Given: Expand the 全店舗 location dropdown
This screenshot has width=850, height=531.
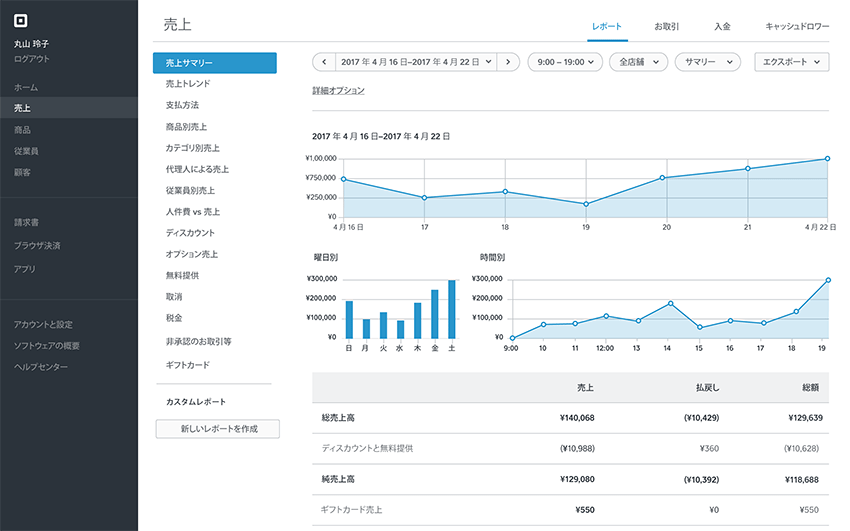Looking at the screenshot, I should pos(638,62).
